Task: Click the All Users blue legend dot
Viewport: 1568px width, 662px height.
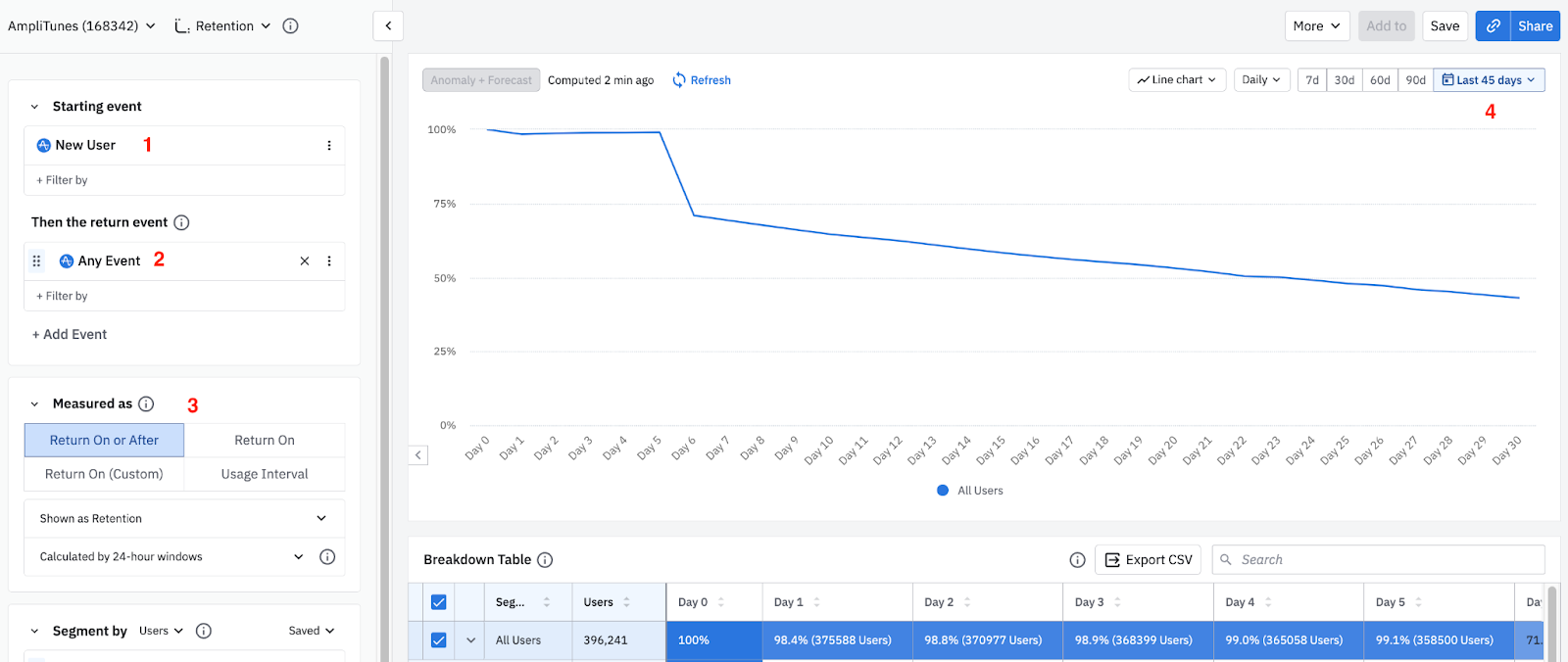Action: 943,491
